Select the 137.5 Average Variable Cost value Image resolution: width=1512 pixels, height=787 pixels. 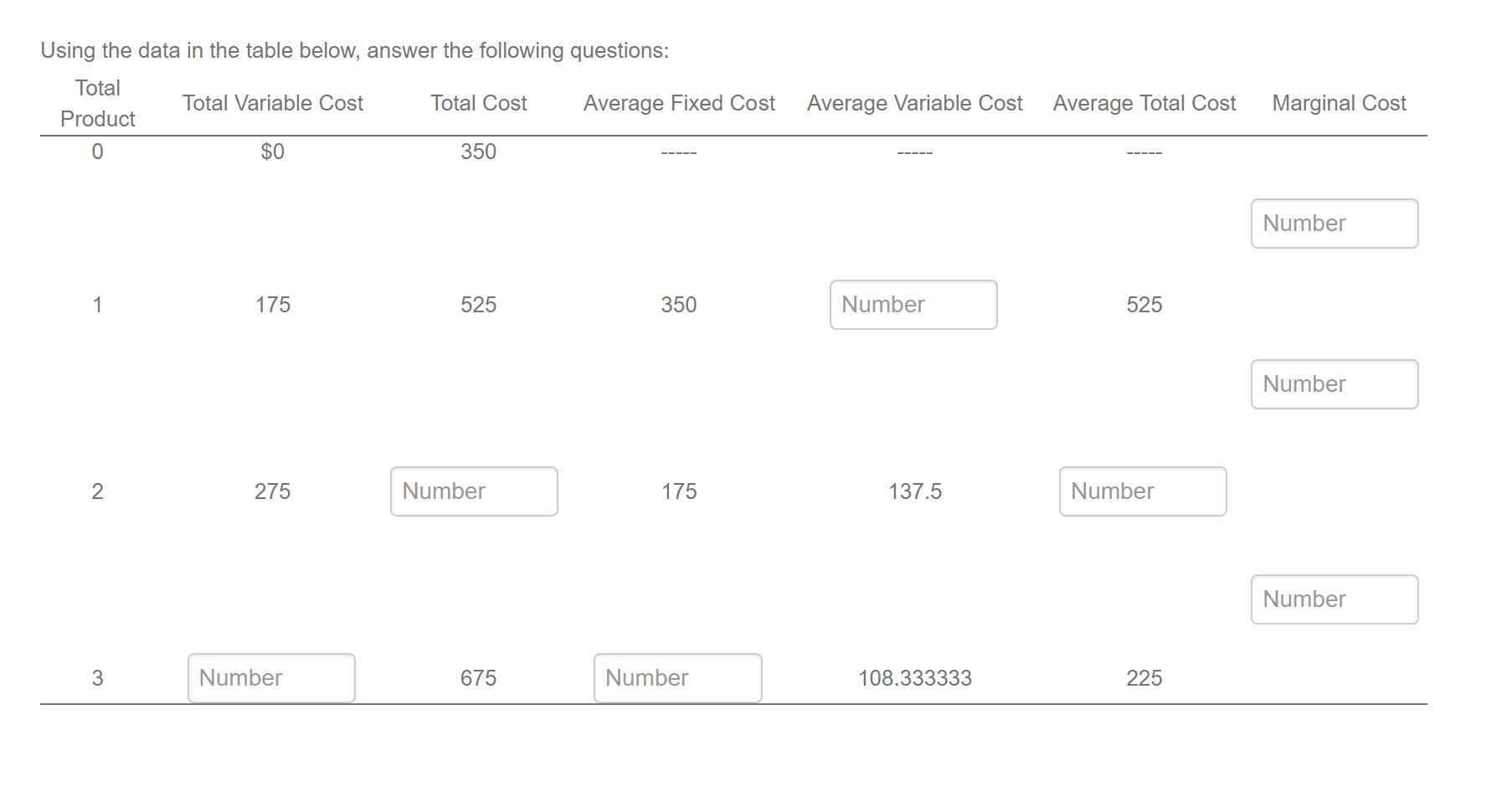914,491
